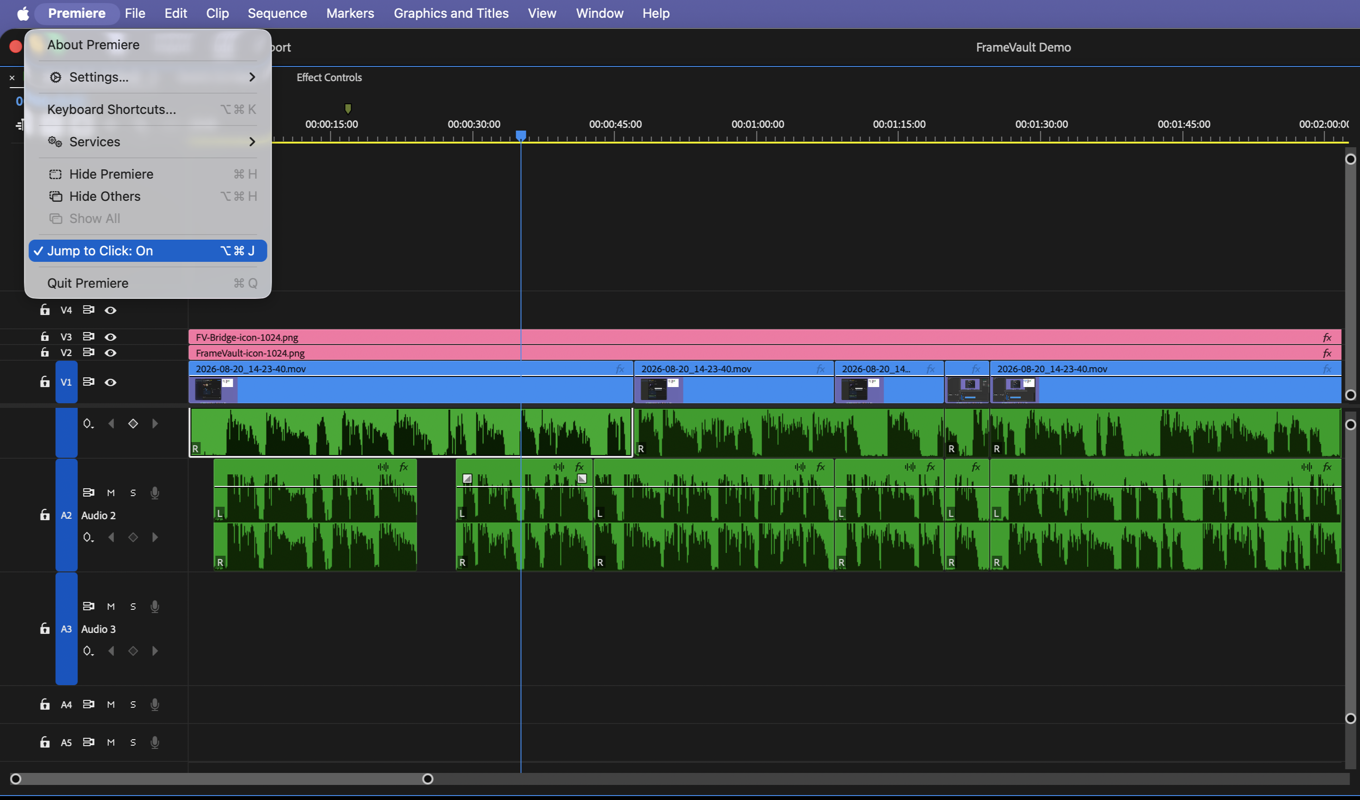Toggle sync lock on track V3
This screenshot has width=1360, height=800.
88,337
